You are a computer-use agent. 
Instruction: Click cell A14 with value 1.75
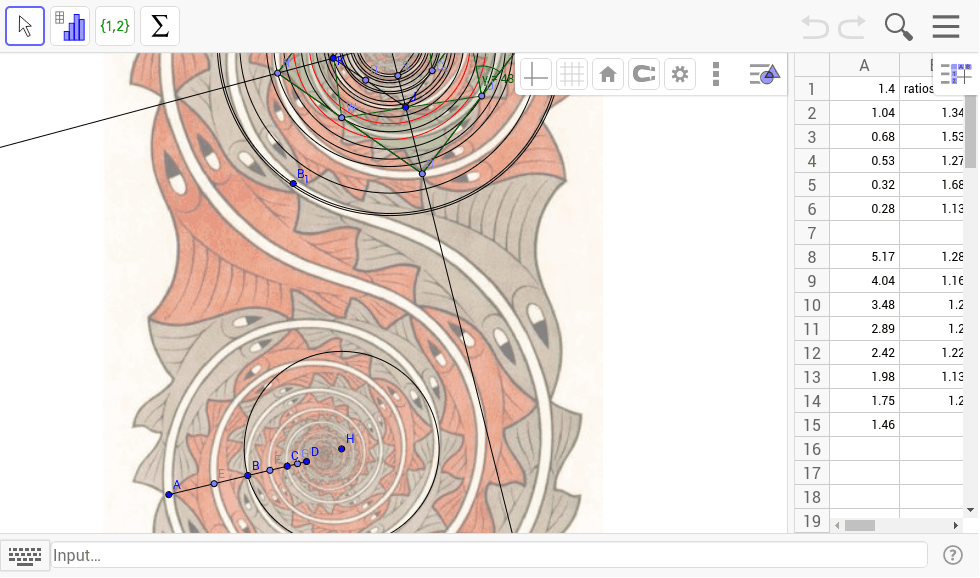click(x=864, y=401)
